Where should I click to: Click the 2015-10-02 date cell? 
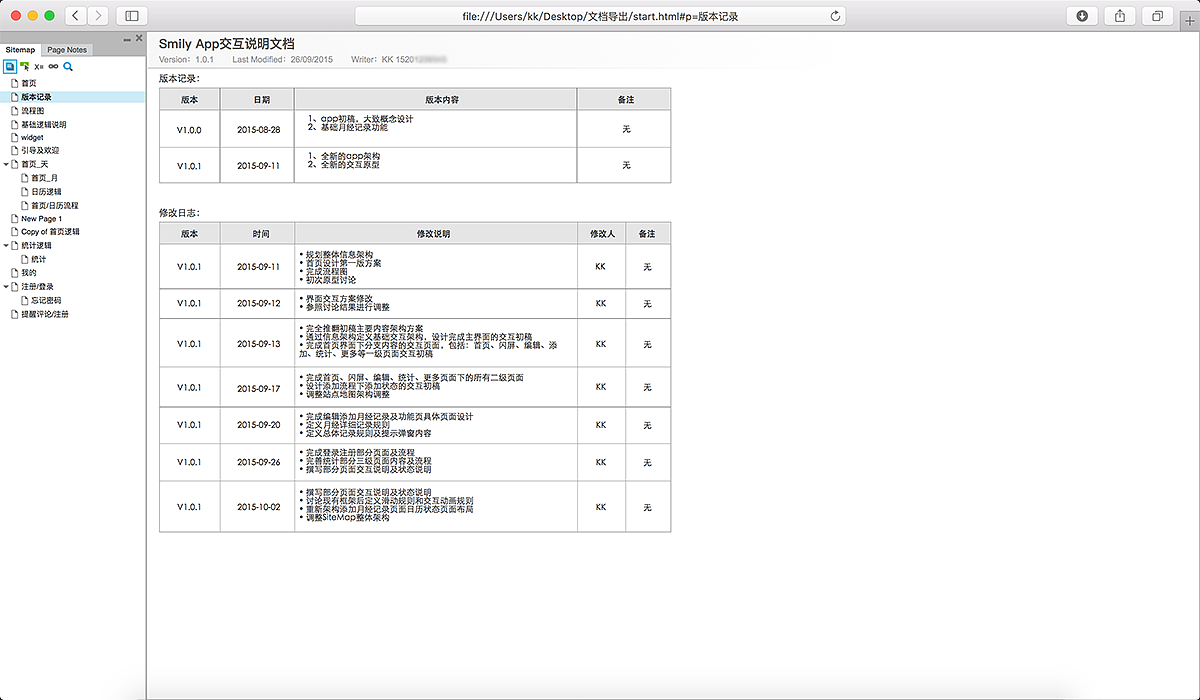click(x=258, y=507)
